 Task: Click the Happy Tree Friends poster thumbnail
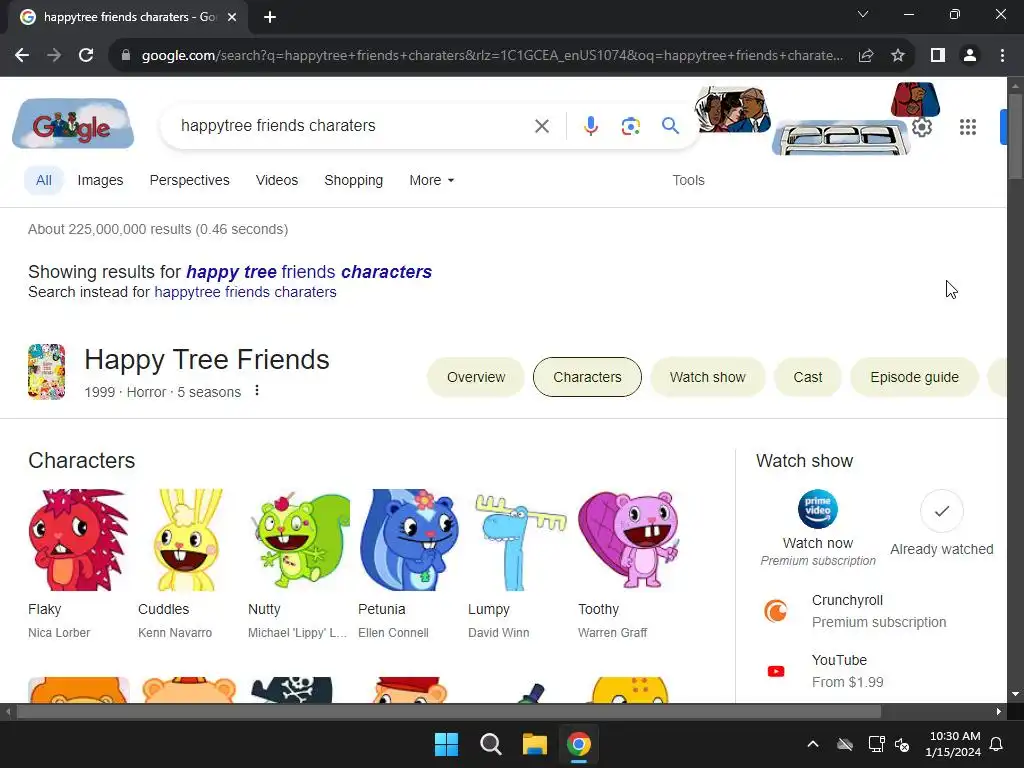(x=46, y=372)
